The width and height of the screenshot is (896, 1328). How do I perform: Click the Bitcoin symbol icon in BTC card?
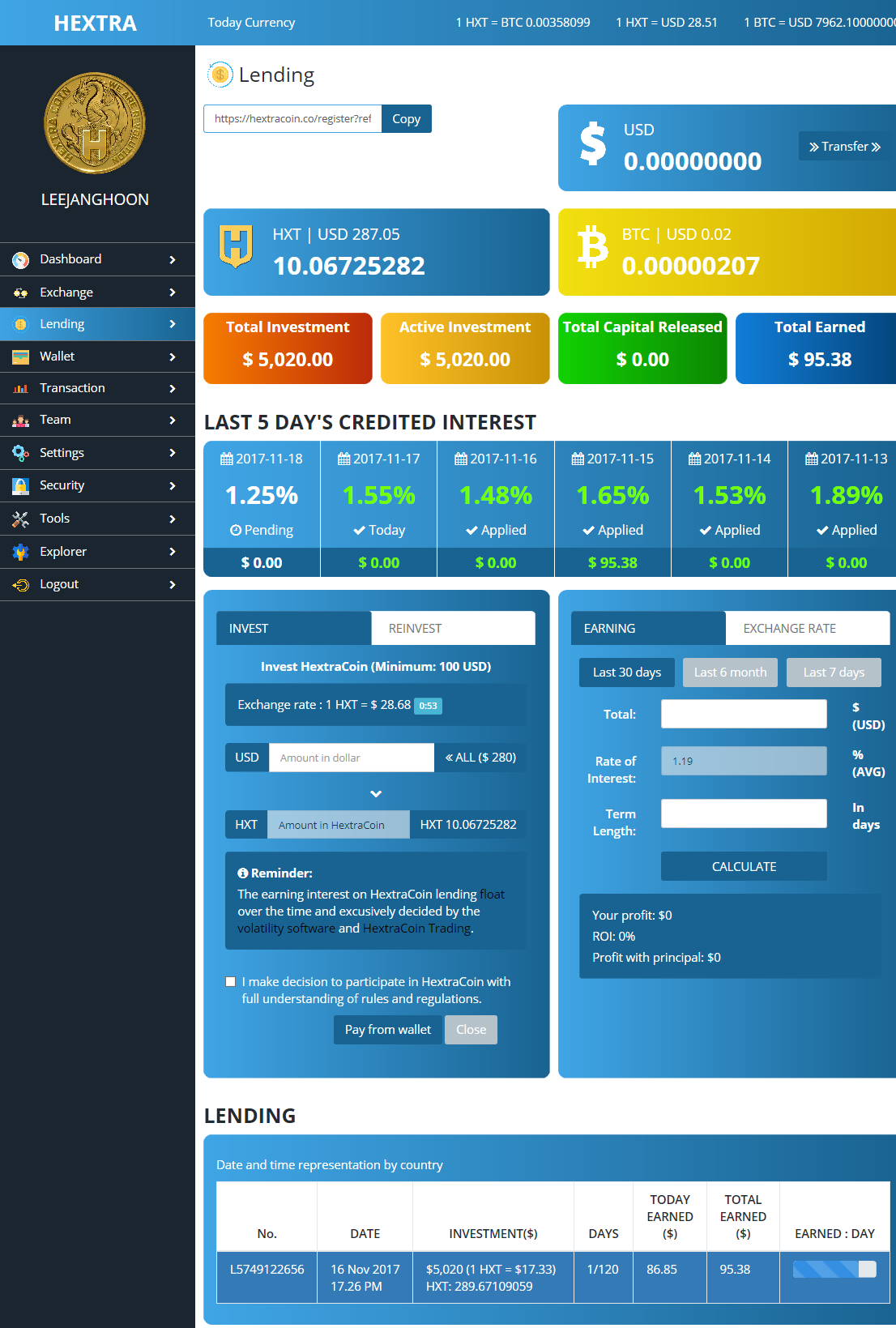coord(592,246)
